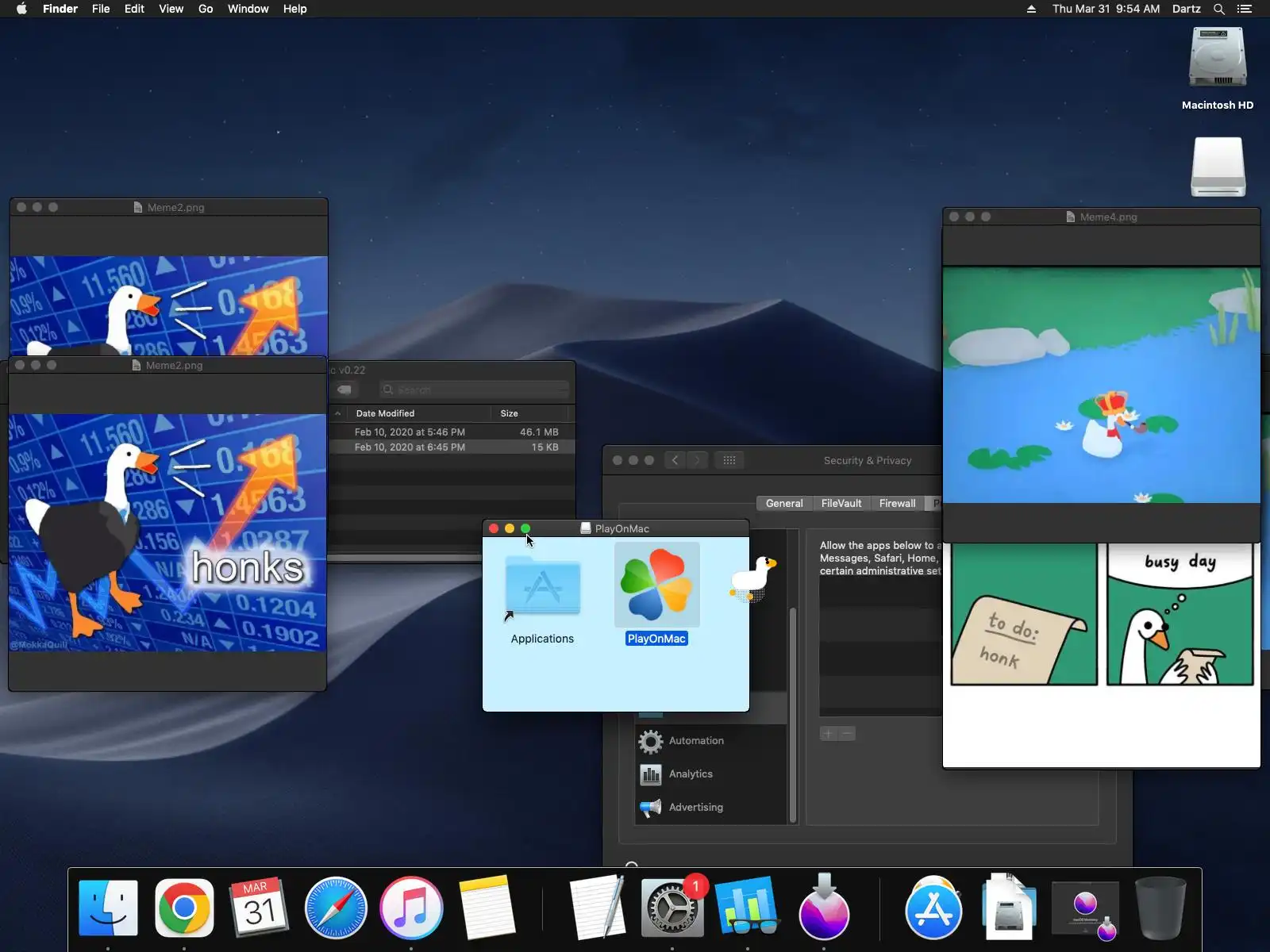Launch Google Chrome from the Dock

point(184,908)
